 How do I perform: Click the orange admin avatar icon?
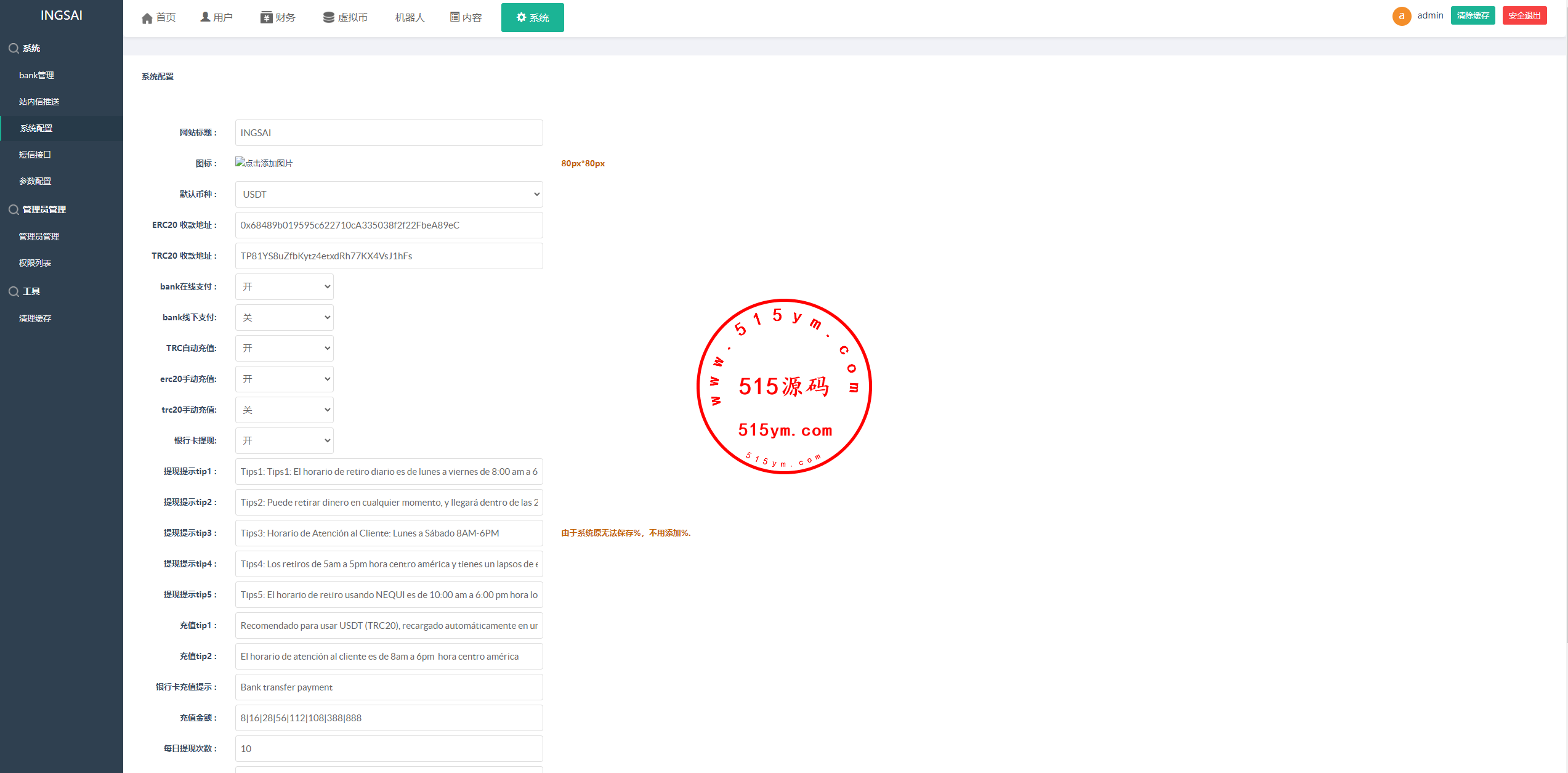[1401, 16]
